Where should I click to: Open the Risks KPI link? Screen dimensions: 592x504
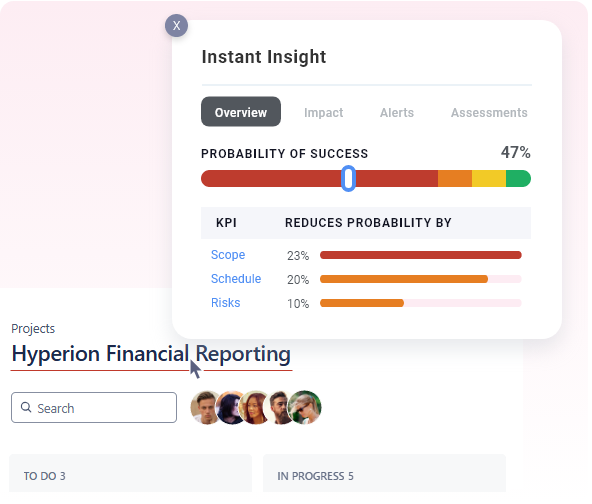225,303
